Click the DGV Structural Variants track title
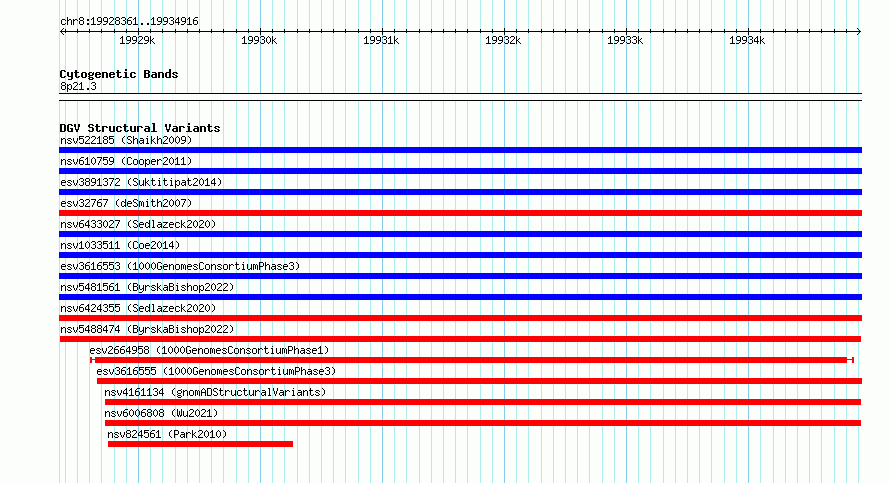Screen dimensions: 890x483 coord(140,128)
